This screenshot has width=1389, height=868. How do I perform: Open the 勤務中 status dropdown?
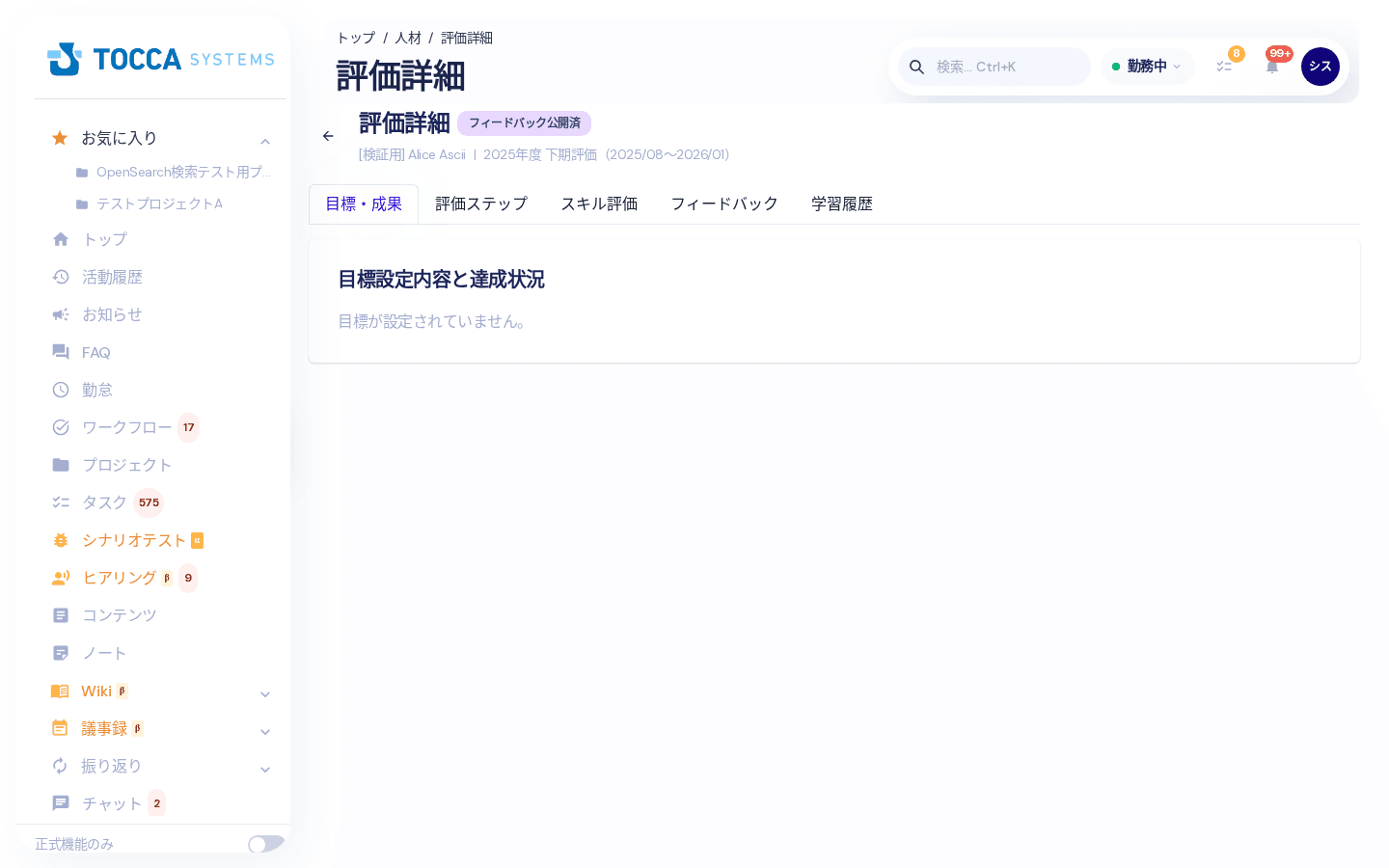tap(1147, 67)
